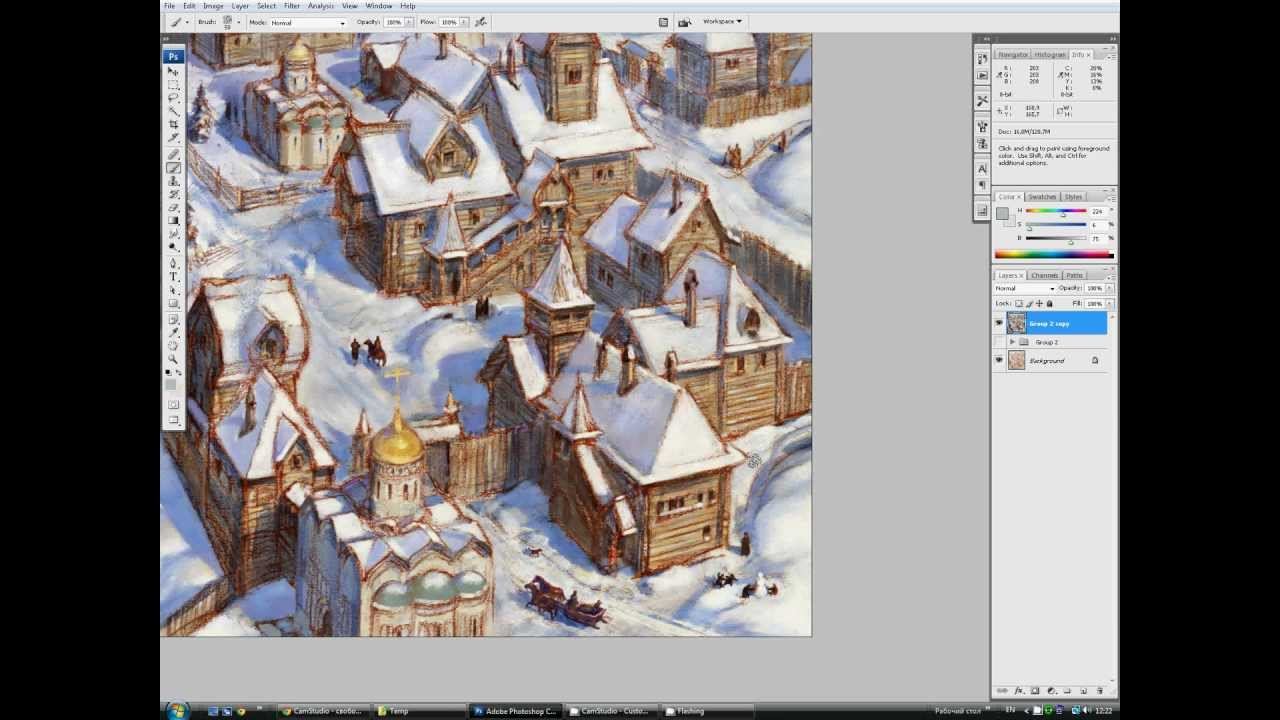Viewport: 1280px width, 720px height.
Task: Click Adobe Photoshop taskbar button
Action: pyautogui.click(x=515, y=711)
